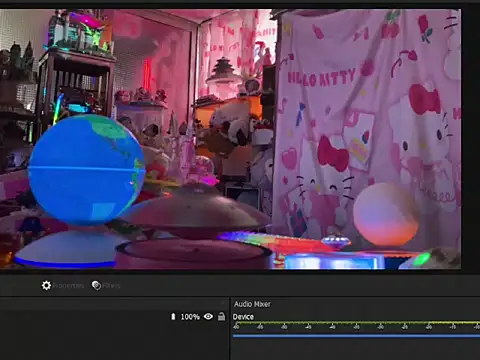Click the Audio Mixer panel title

coord(252,304)
